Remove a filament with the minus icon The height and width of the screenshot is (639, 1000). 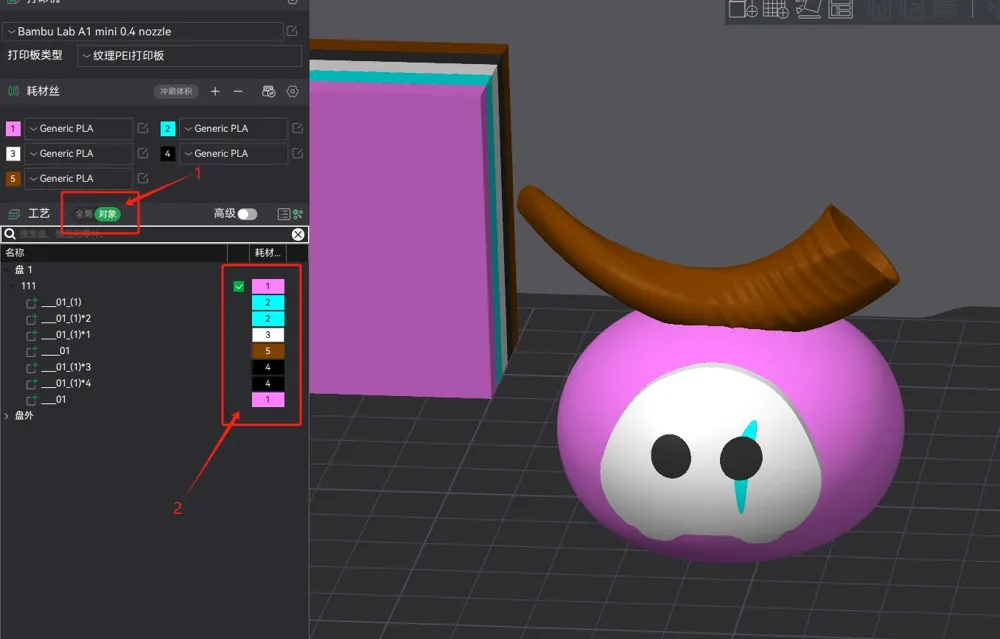[x=238, y=91]
